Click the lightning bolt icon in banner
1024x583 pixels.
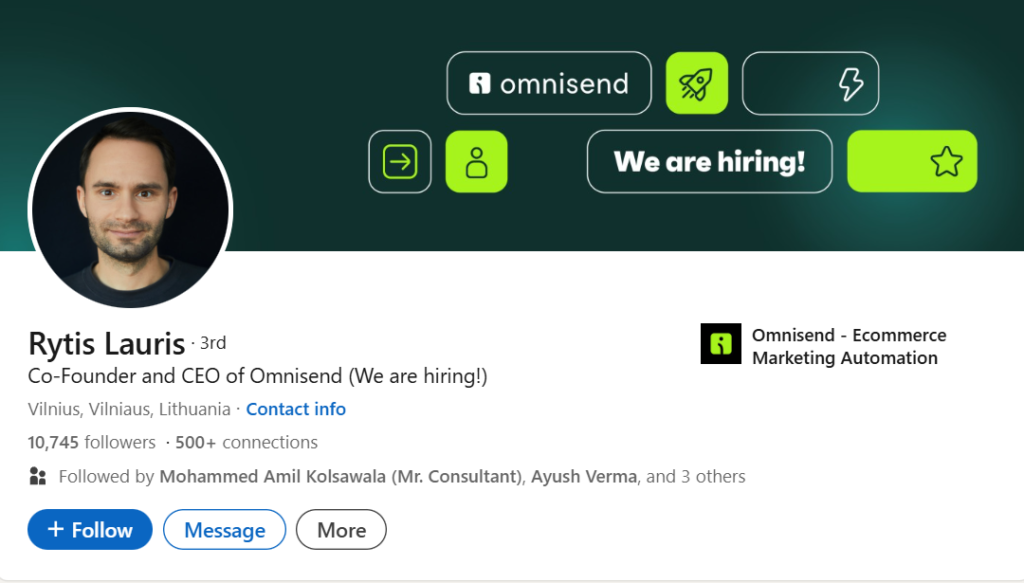tap(850, 83)
